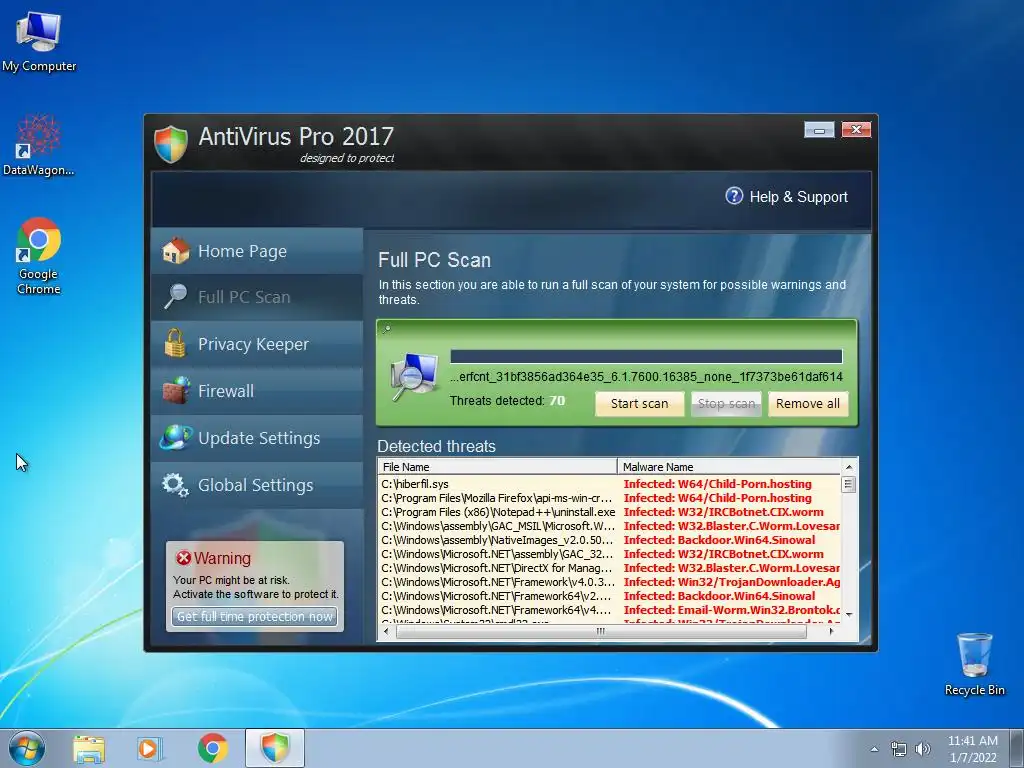Open the DataWagon desktop shortcut
This screenshot has width=1024, height=768.
pyautogui.click(x=39, y=145)
